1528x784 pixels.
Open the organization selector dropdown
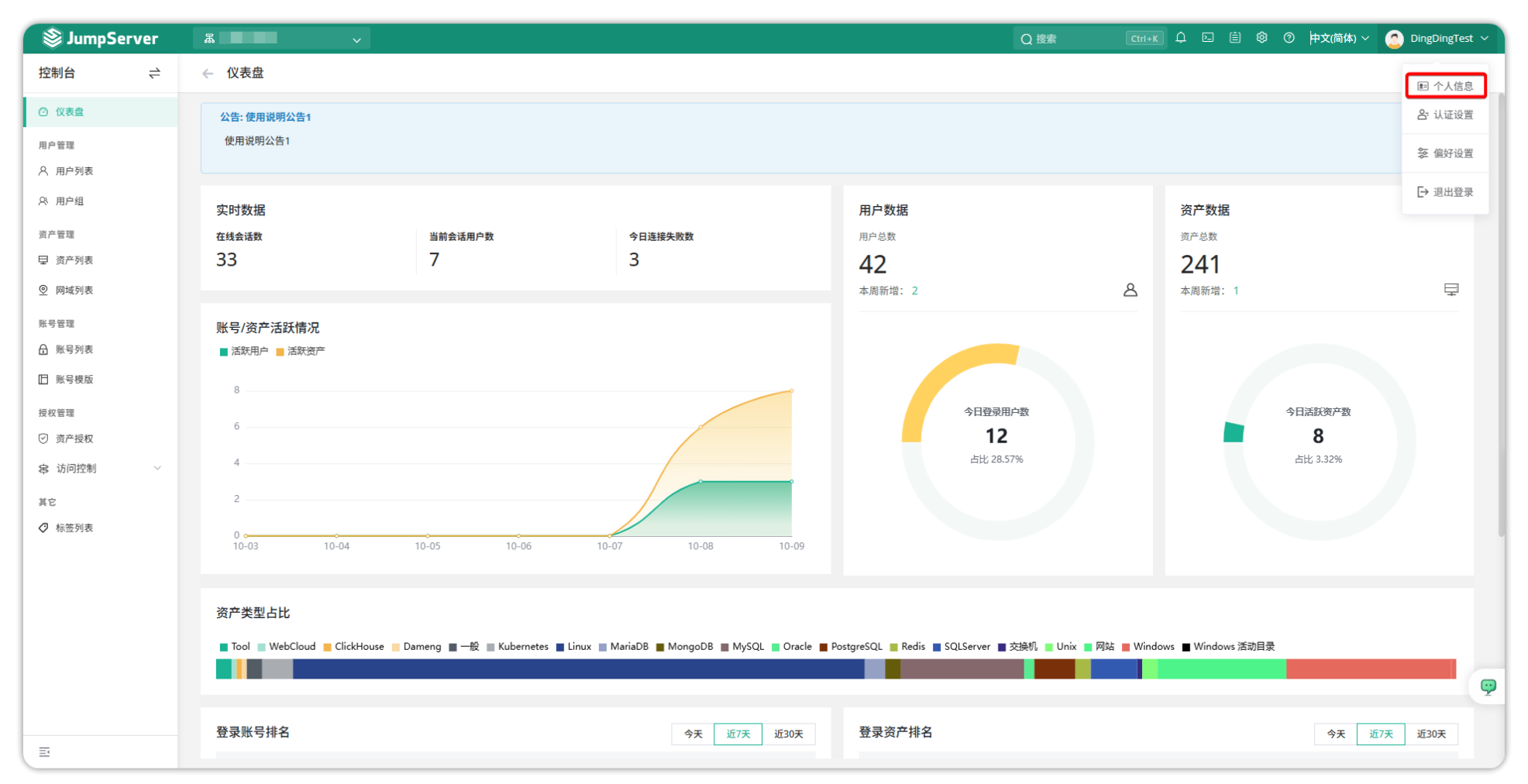coord(281,39)
